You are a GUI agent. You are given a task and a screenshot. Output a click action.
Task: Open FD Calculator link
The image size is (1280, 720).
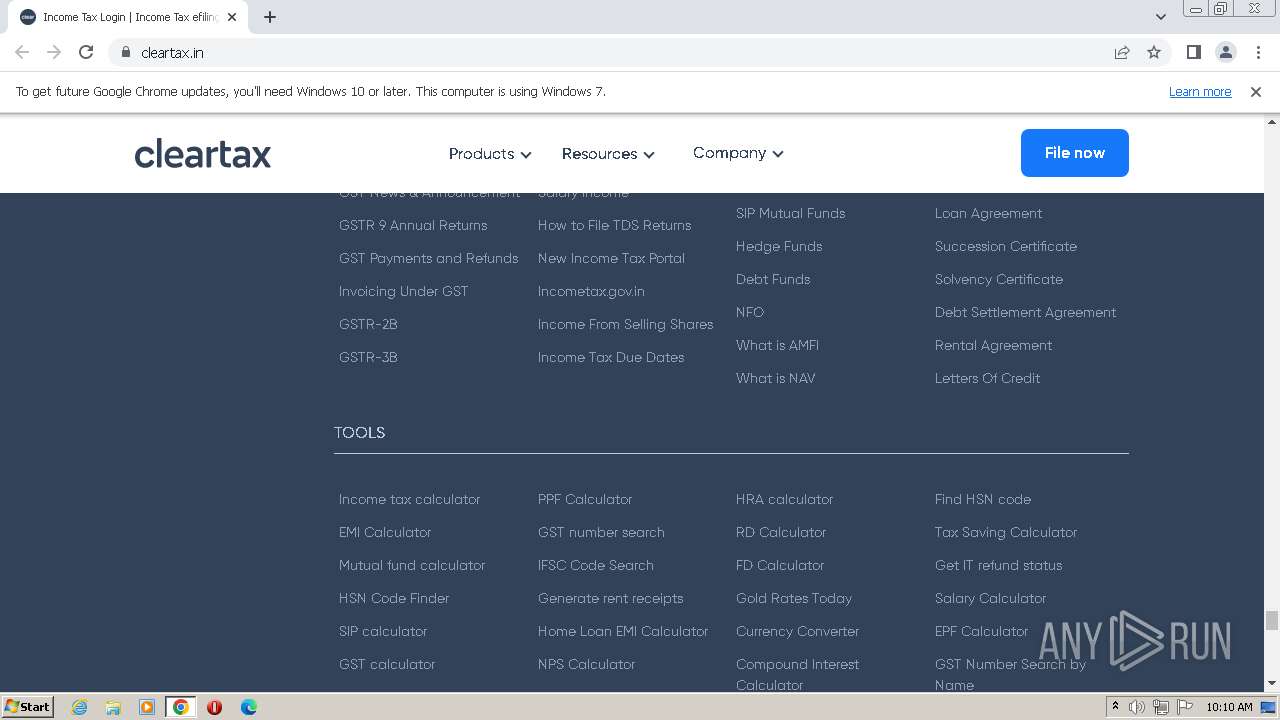780,565
